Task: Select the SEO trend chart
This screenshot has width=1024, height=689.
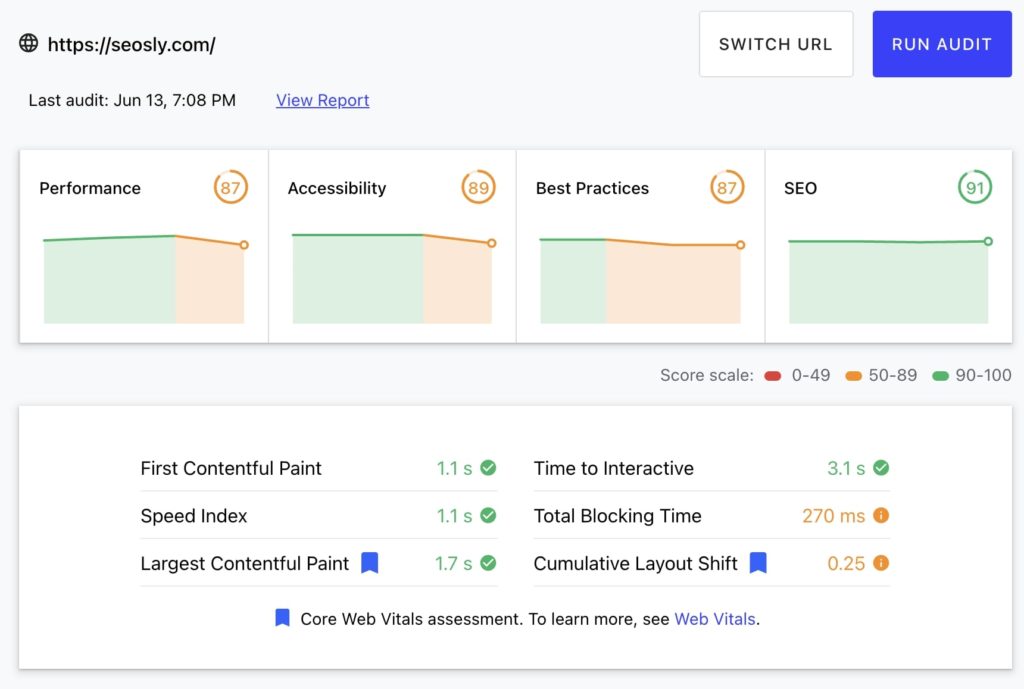Action: point(888,280)
